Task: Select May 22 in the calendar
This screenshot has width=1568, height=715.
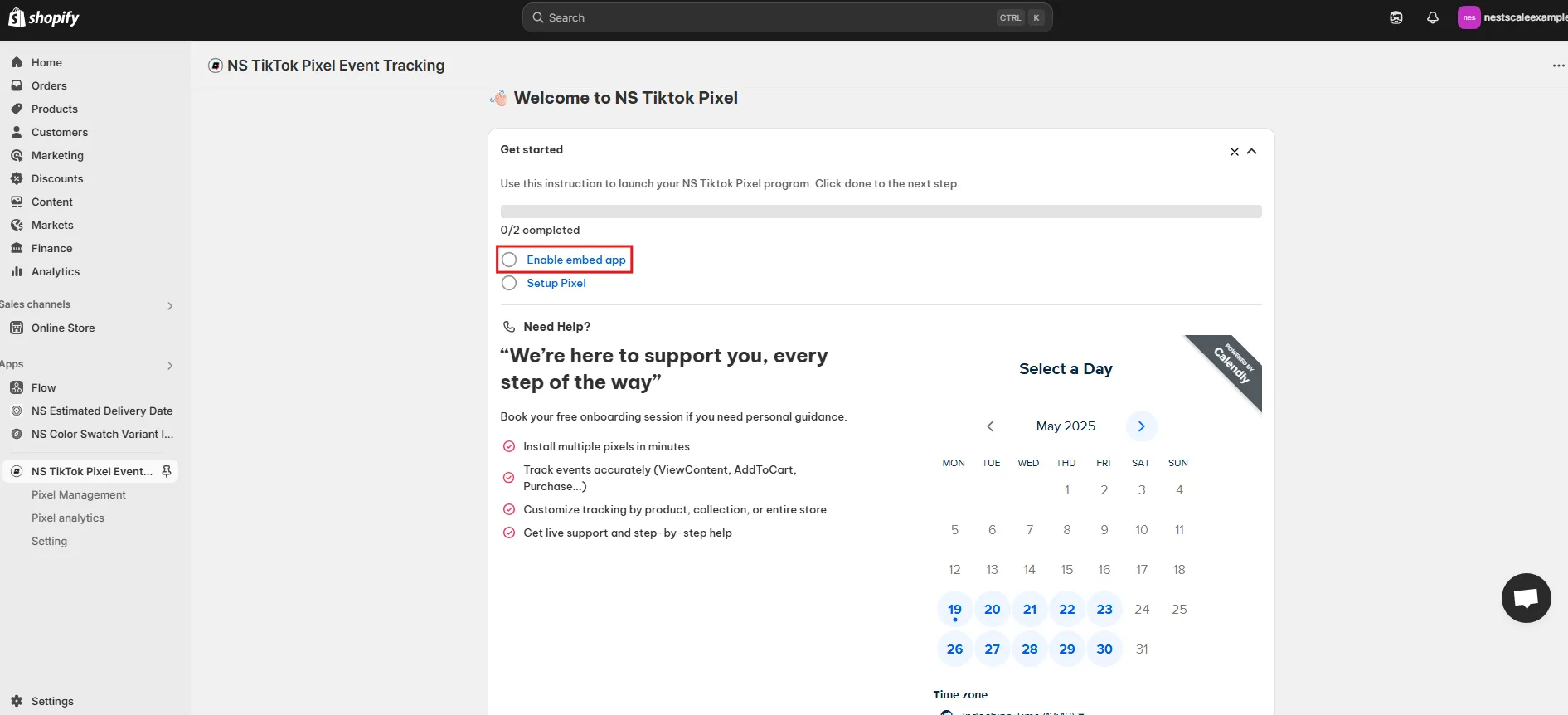Action: point(1067,609)
